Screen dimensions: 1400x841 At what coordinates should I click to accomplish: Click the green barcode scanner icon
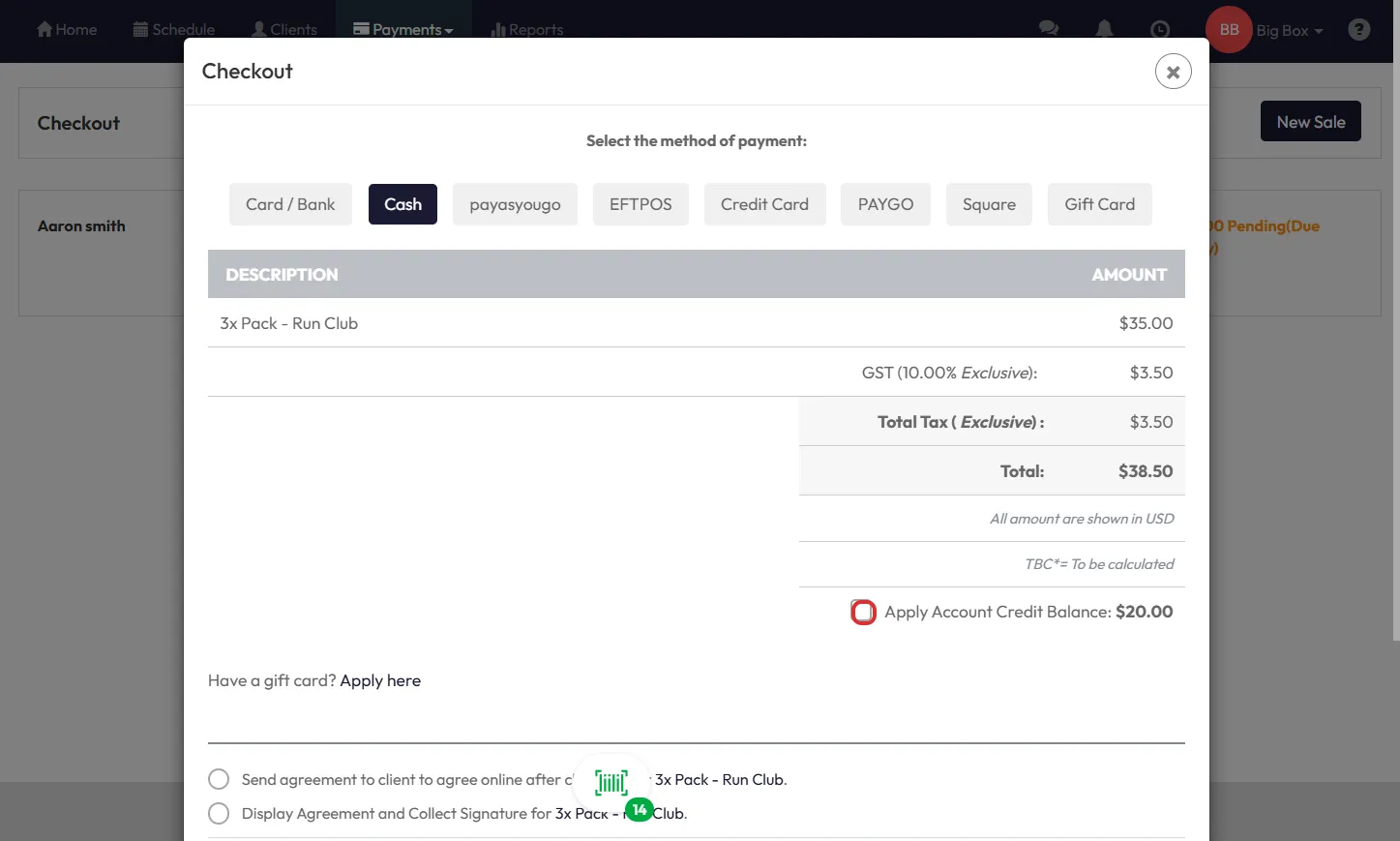coord(611,782)
